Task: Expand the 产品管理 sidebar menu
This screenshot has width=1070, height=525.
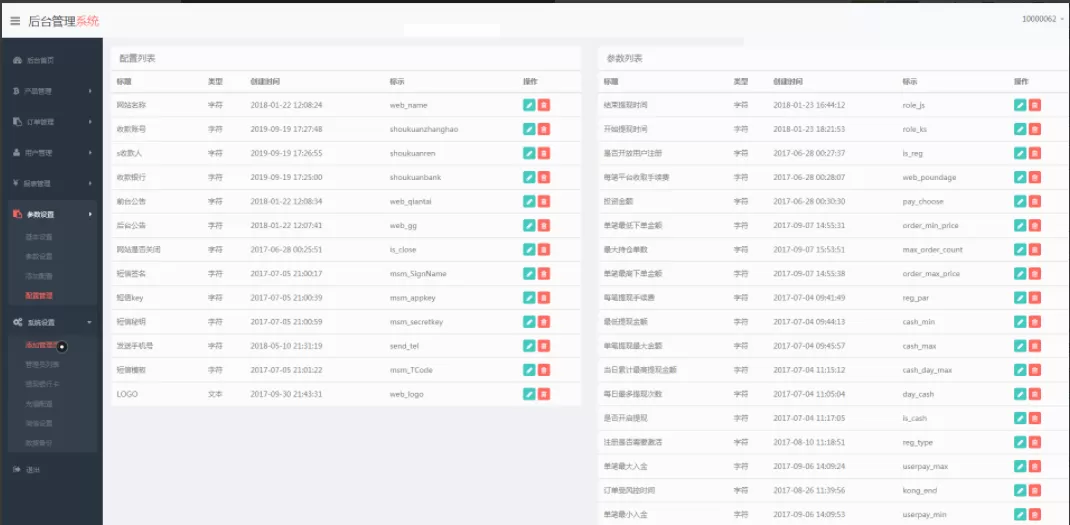Action: 50,91
